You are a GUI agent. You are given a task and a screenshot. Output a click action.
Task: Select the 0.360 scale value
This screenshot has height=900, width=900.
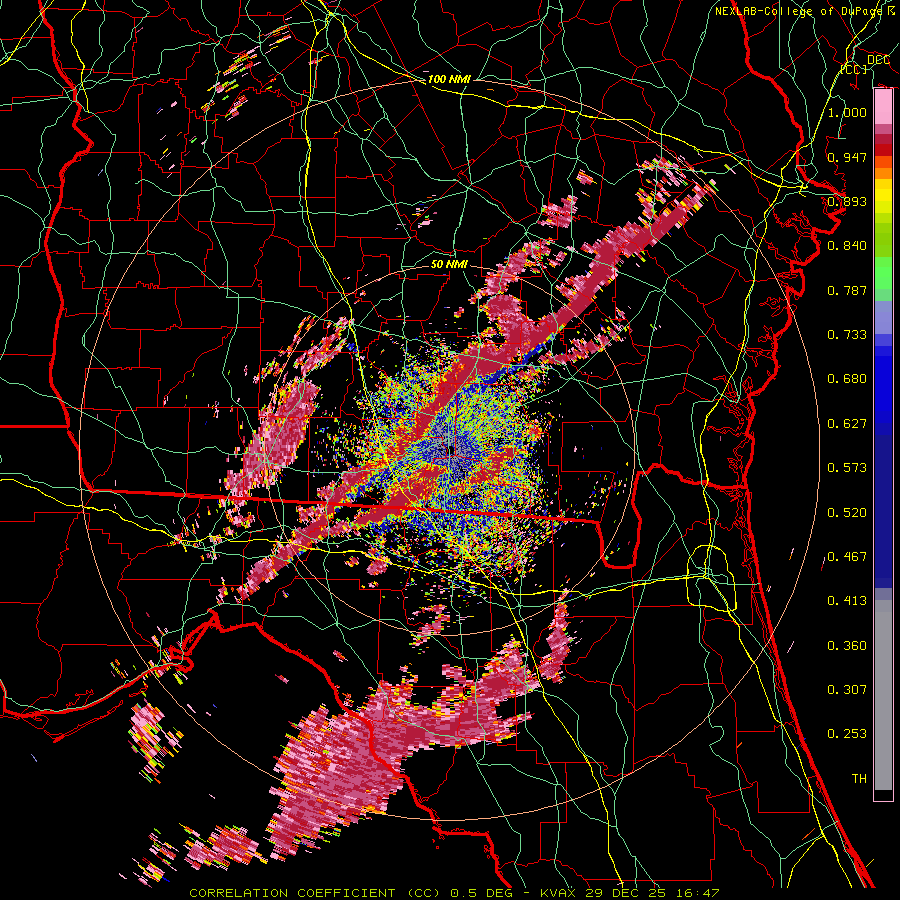point(847,646)
